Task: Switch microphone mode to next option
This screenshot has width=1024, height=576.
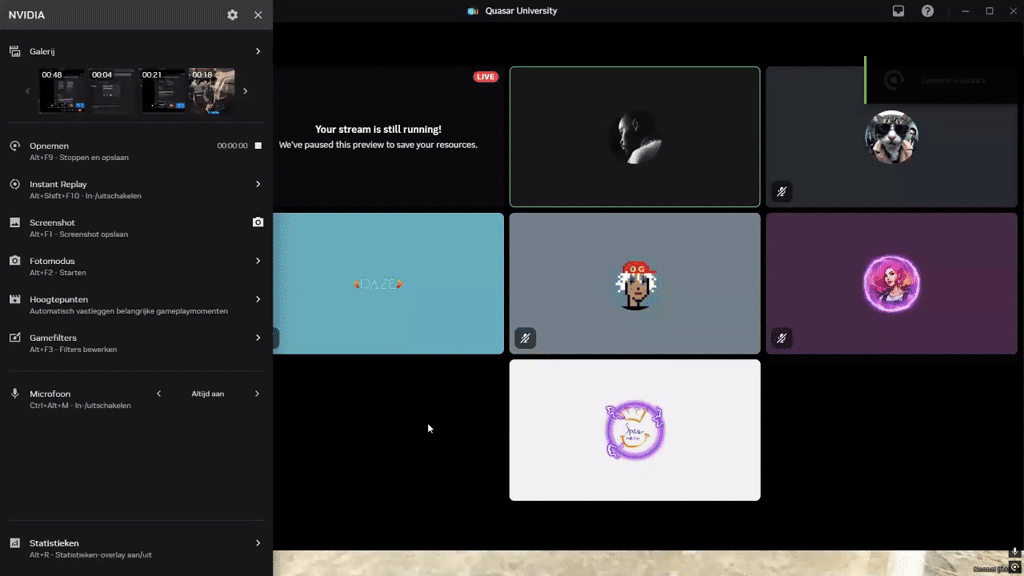Action: 257,394
